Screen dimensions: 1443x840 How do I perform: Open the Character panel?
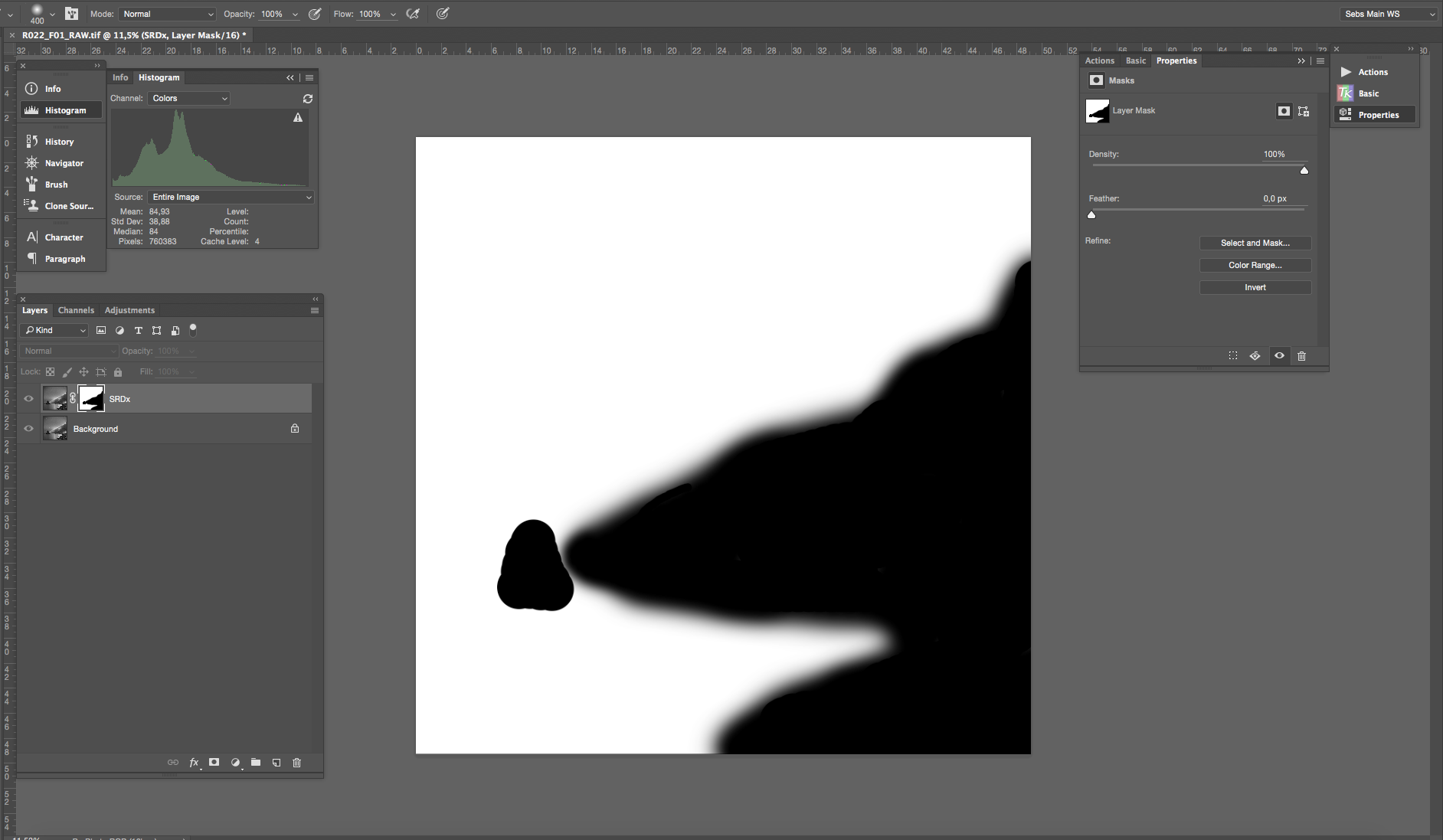(61, 237)
